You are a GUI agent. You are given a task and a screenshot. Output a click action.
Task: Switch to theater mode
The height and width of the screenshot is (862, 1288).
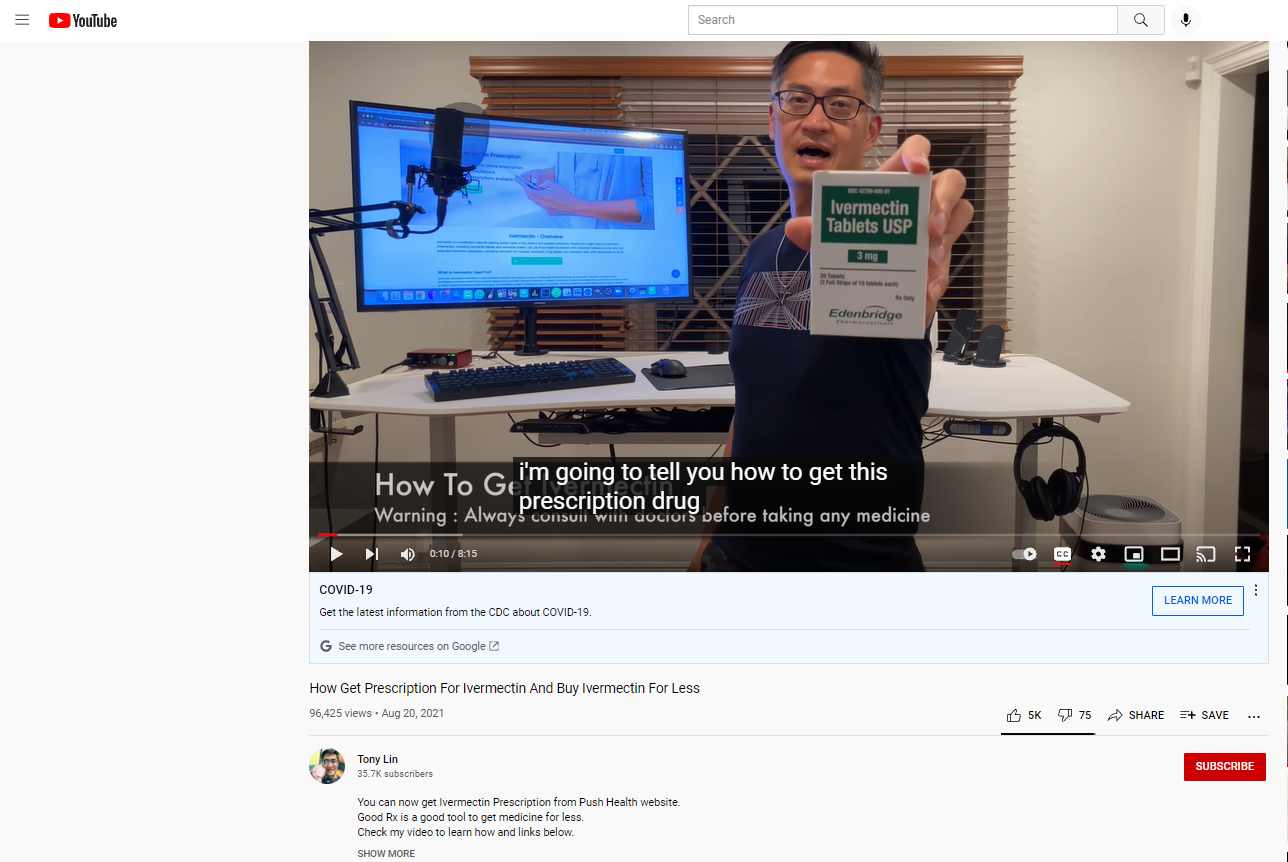(1170, 554)
